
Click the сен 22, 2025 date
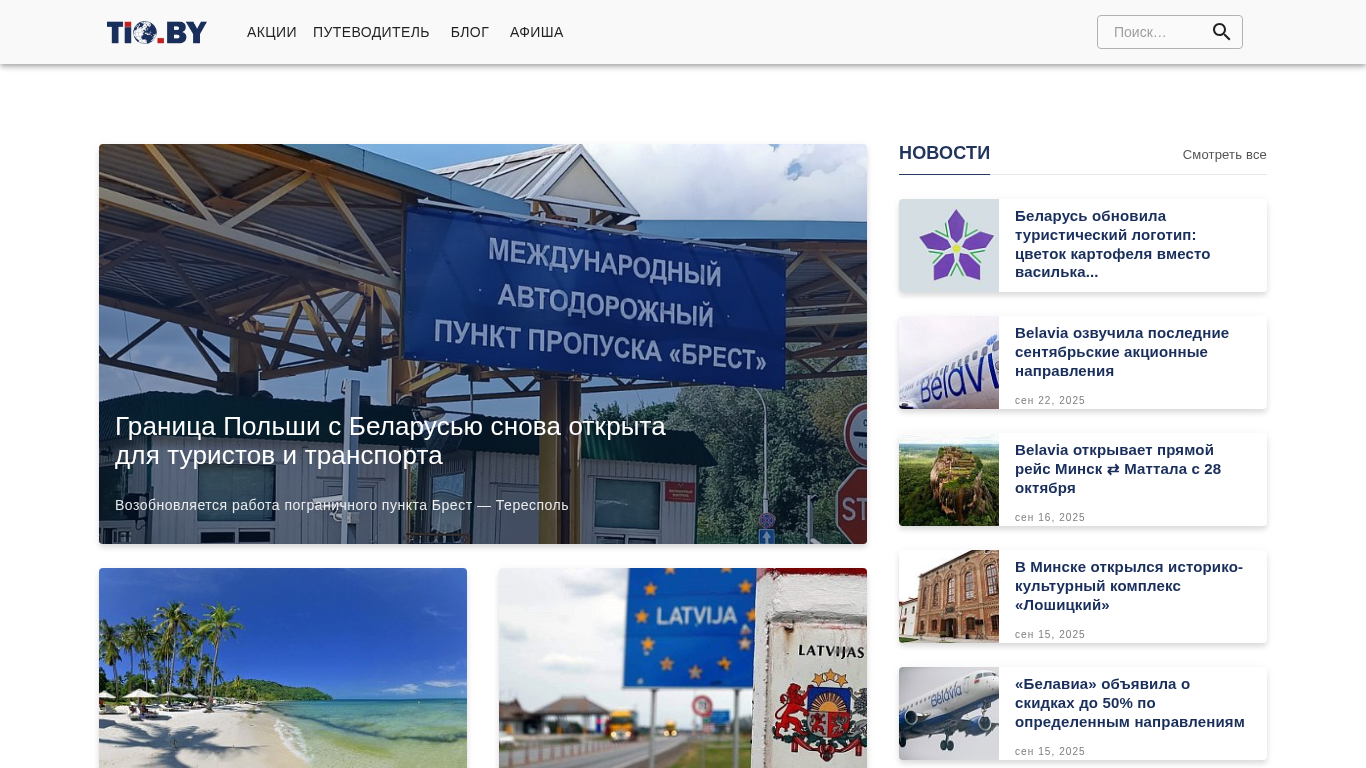pyautogui.click(x=1050, y=400)
